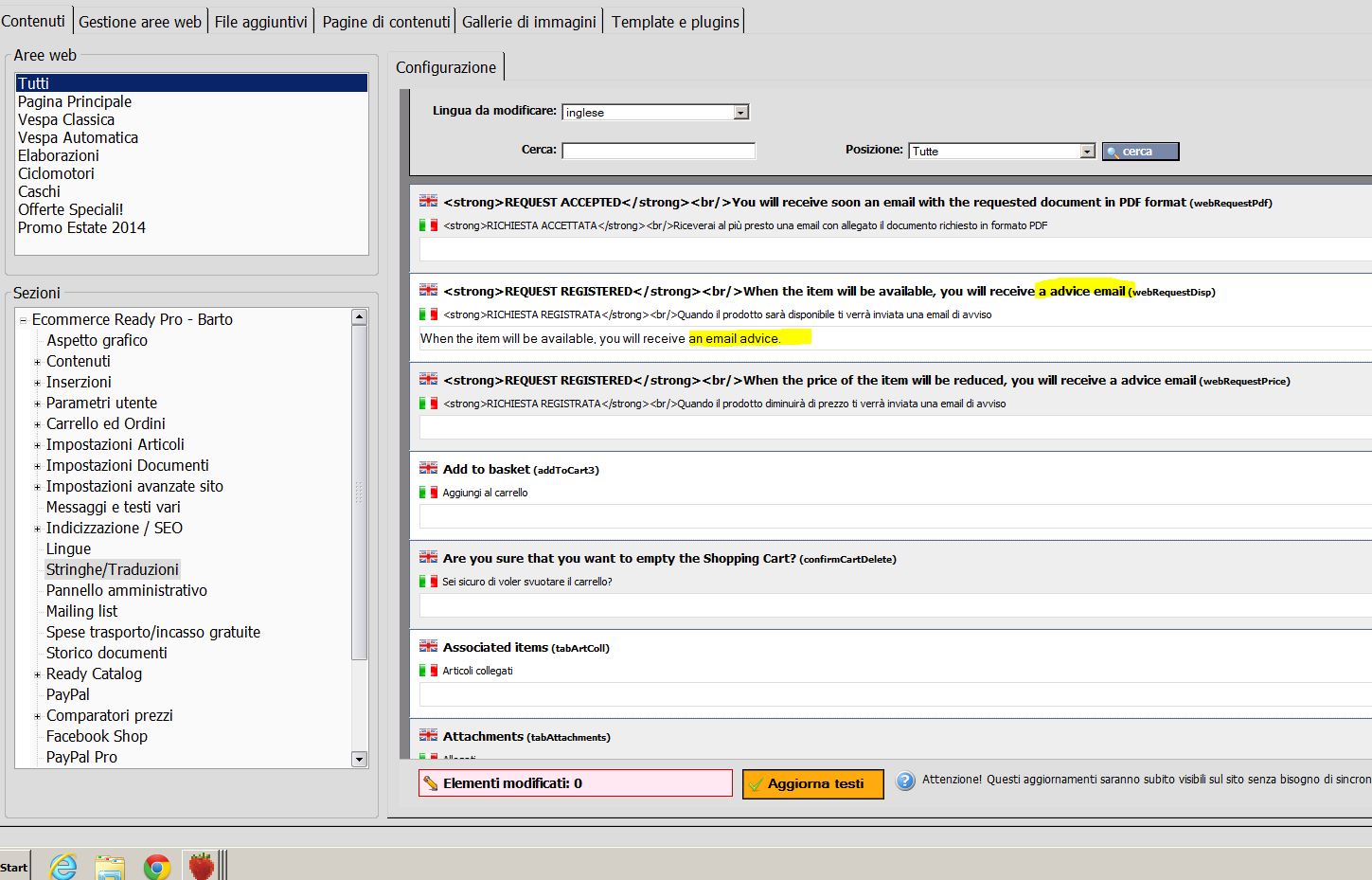Open the Windows Start menu
This screenshot has height=880, width=1372.
pos(14,867)
